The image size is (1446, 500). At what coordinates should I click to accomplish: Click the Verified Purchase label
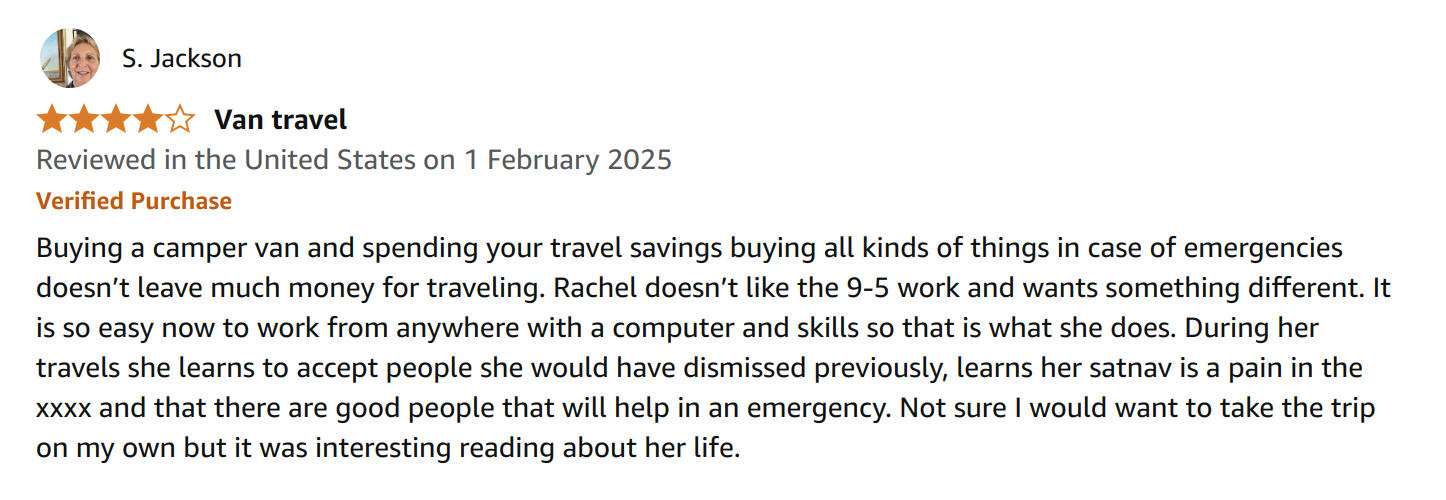pyautogui.click(x=134, y=201)
